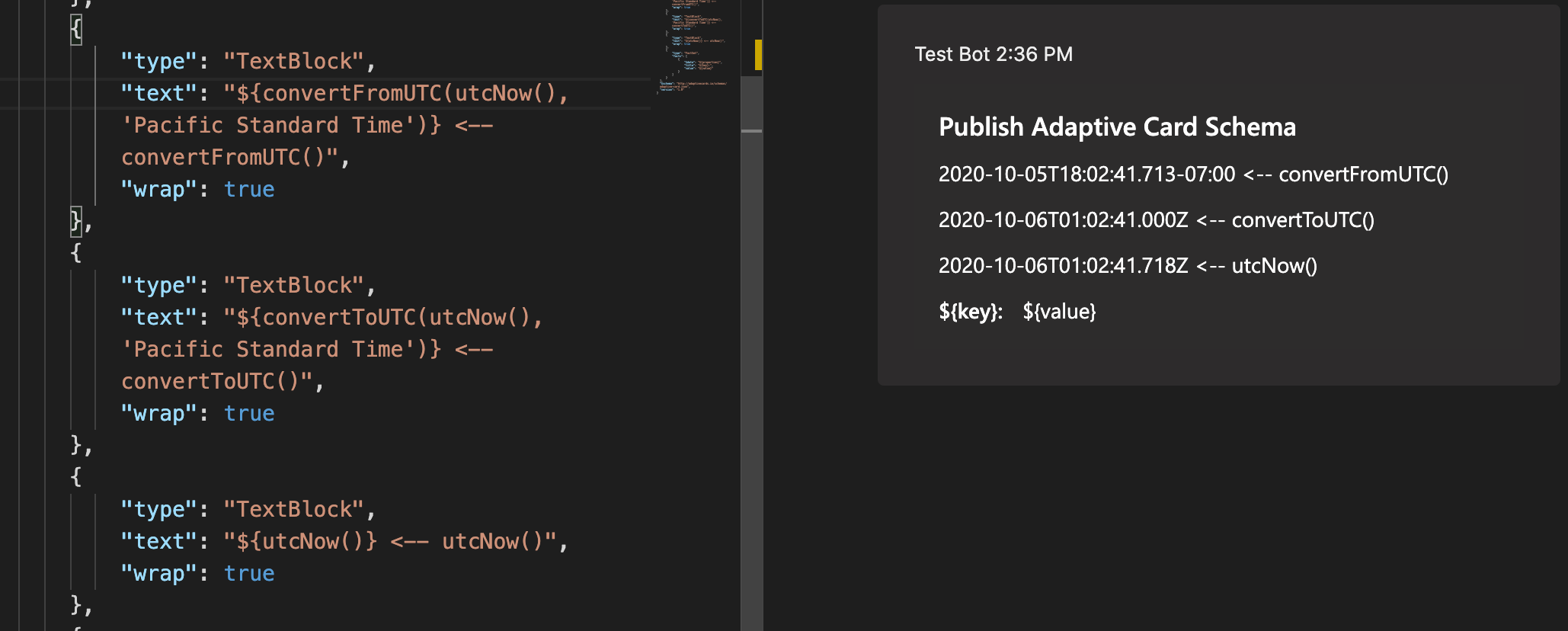Click the code minimap preview
This screenshot has width=1568, height=631.
click(694, 46)
